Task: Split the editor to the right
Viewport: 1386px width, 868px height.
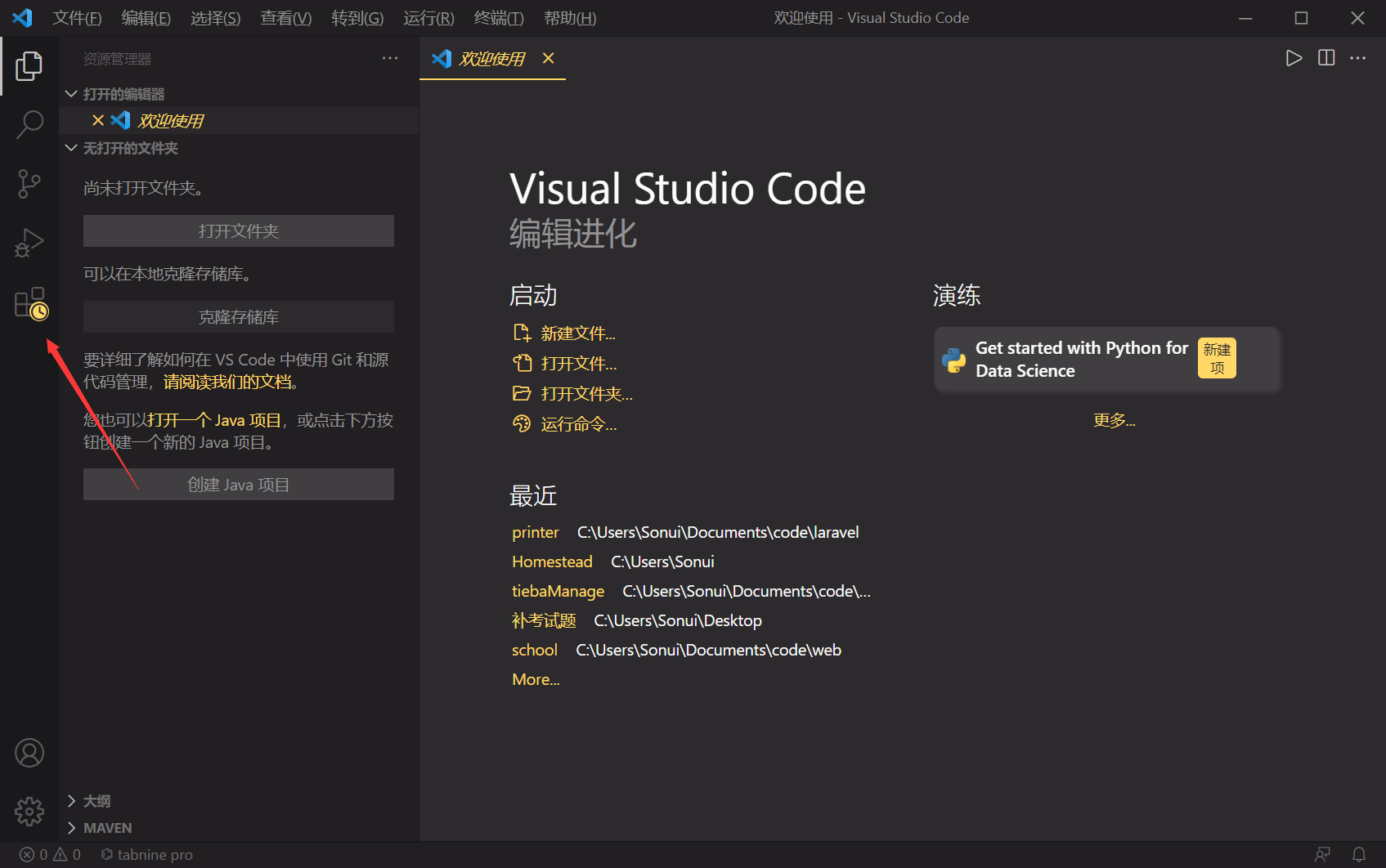Action: click(1326, 58)
